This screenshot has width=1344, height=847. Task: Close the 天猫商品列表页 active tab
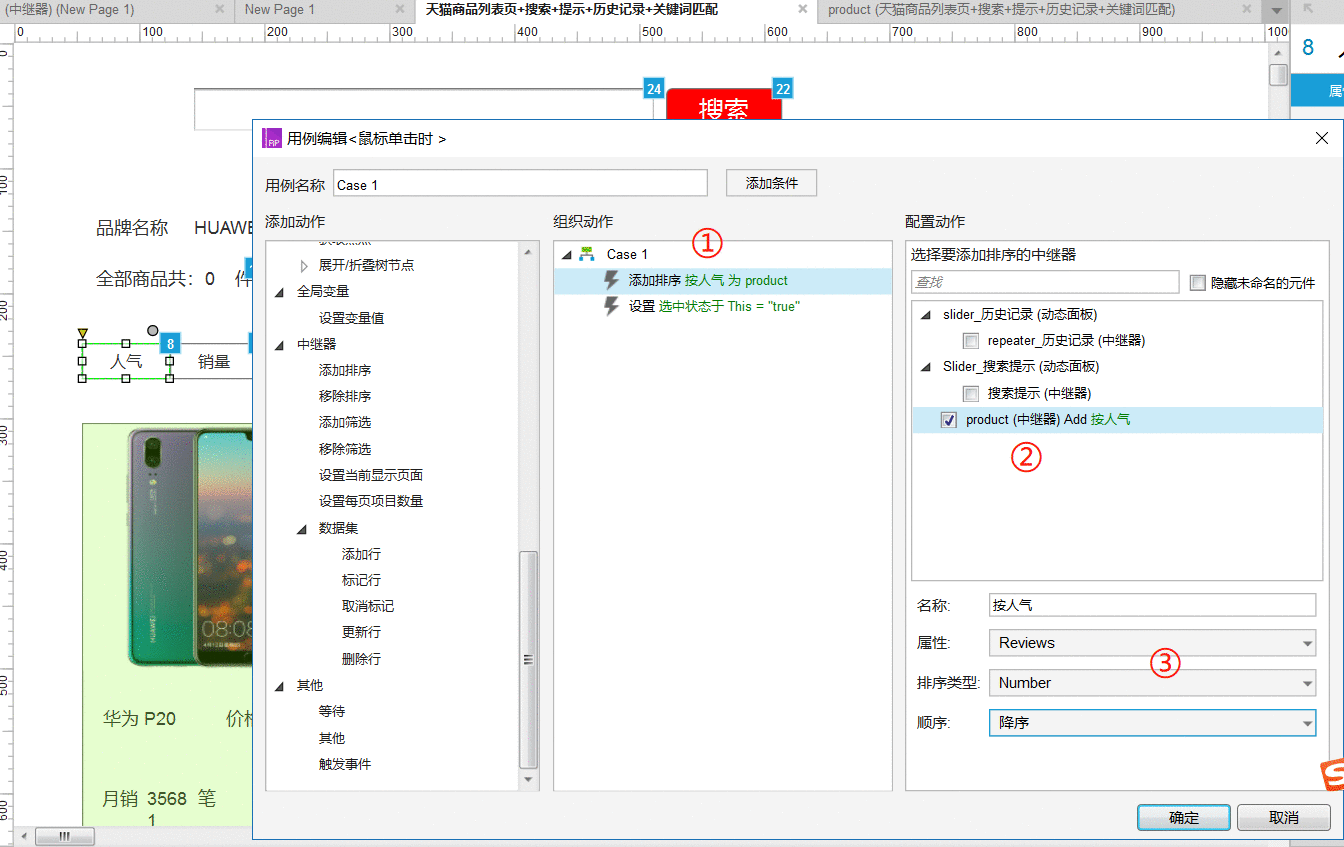point(802,9)
